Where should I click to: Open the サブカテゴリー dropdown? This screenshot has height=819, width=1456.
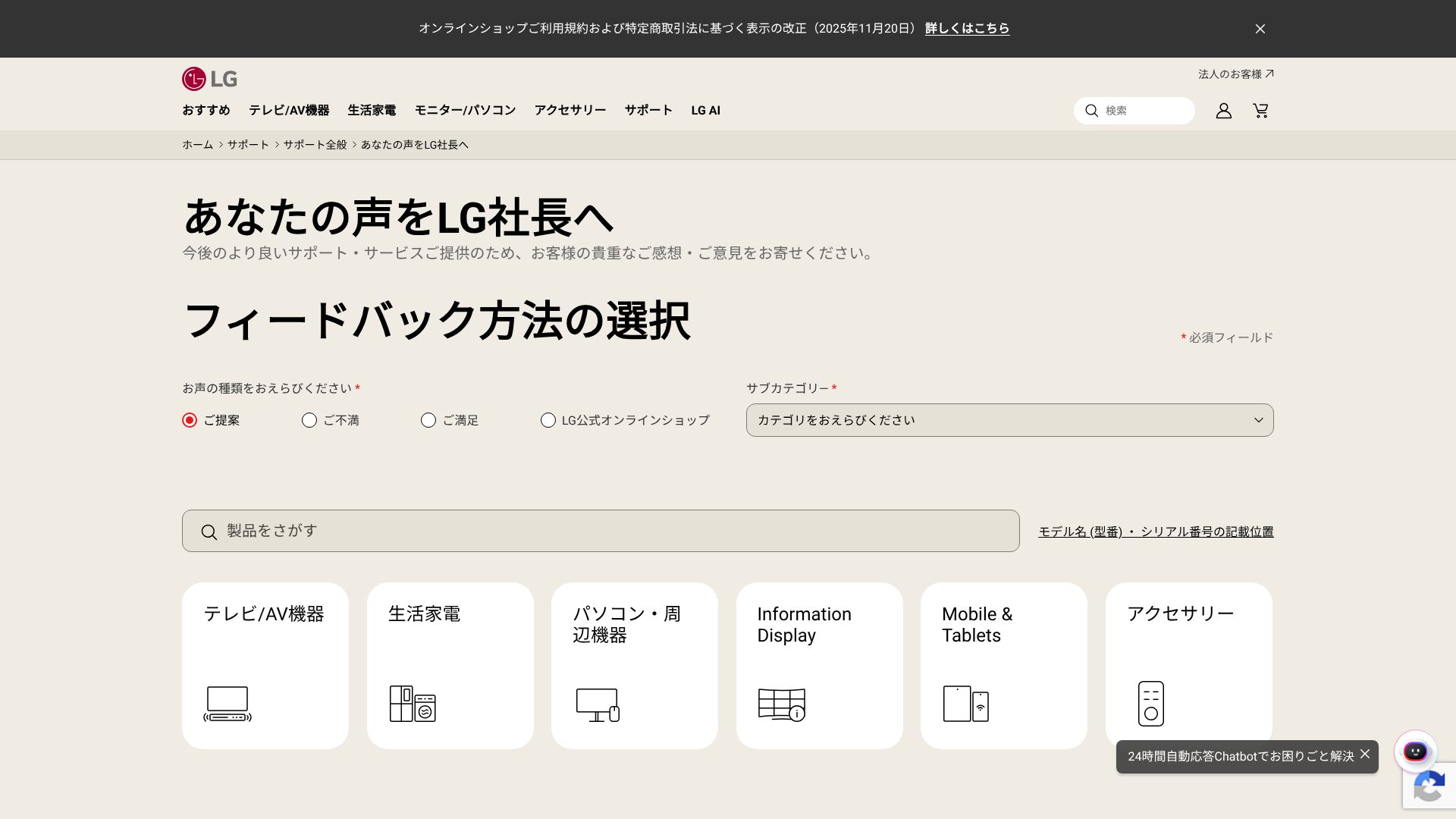(1010, 420)
